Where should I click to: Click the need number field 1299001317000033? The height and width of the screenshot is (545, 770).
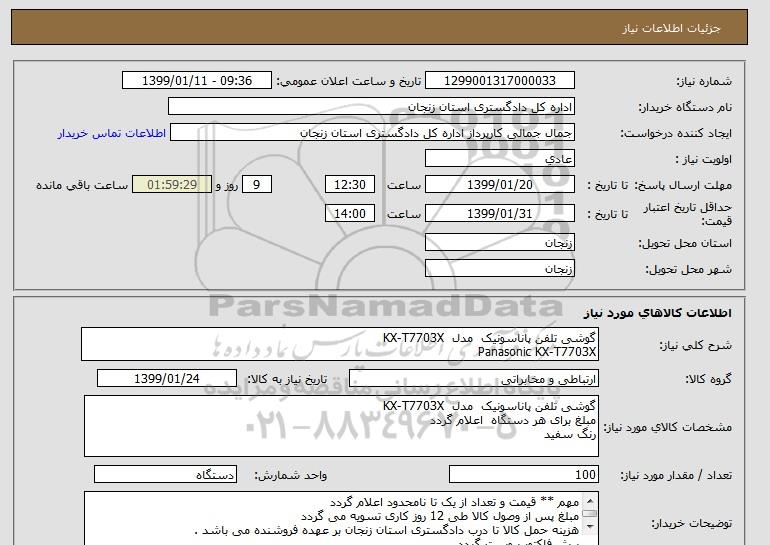coord(499,81)
